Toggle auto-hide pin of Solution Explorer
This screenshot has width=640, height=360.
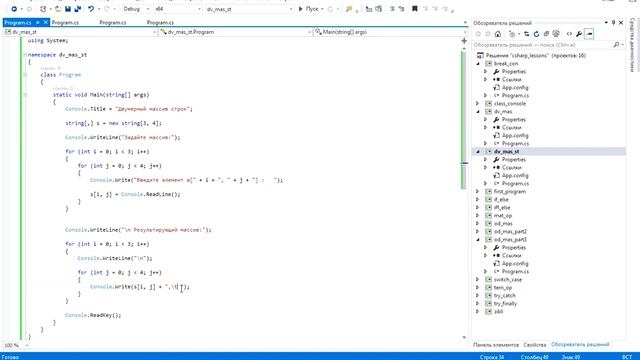coord(613,23)
